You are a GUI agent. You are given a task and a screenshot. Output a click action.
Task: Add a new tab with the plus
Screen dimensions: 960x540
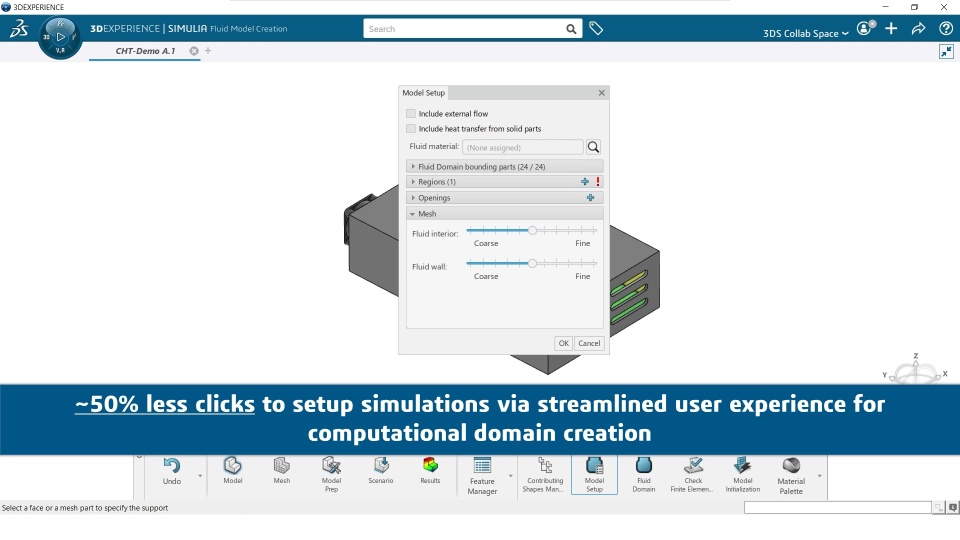point(208,51)
